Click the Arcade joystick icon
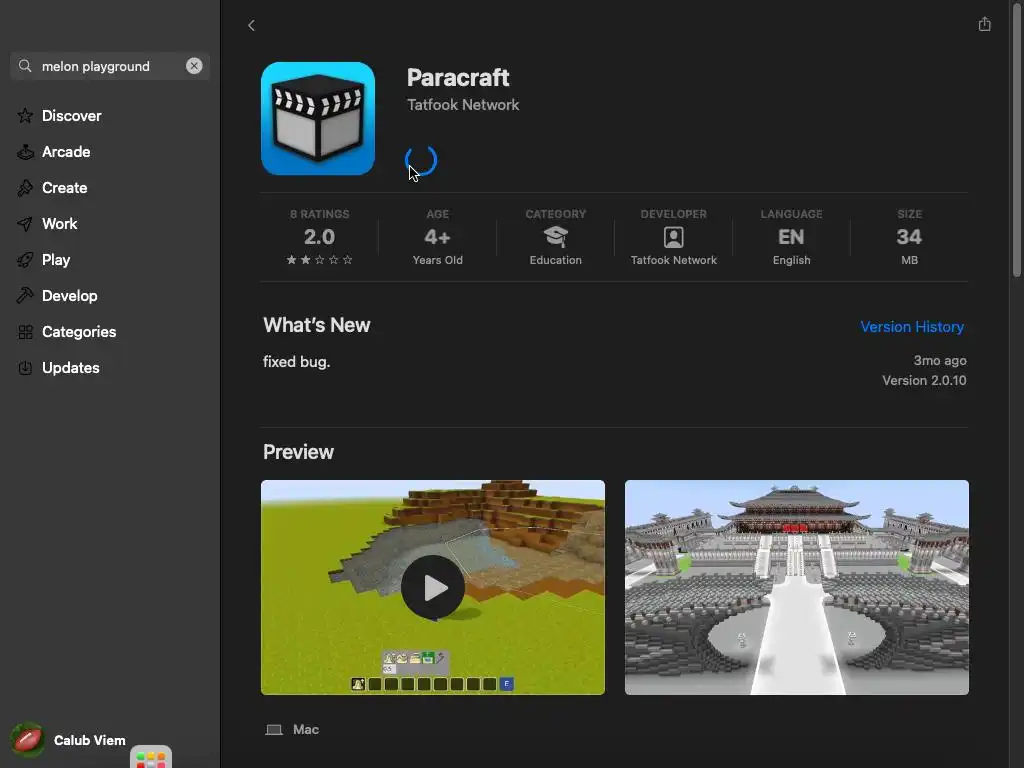 pyautogui.click(x=25, y=152)
